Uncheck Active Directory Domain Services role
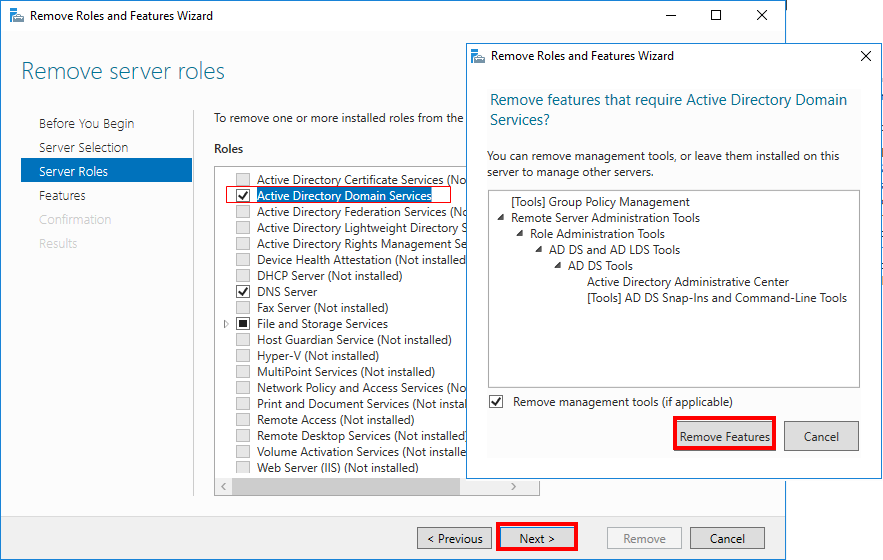The image size is (883, 560). (243, 195)
